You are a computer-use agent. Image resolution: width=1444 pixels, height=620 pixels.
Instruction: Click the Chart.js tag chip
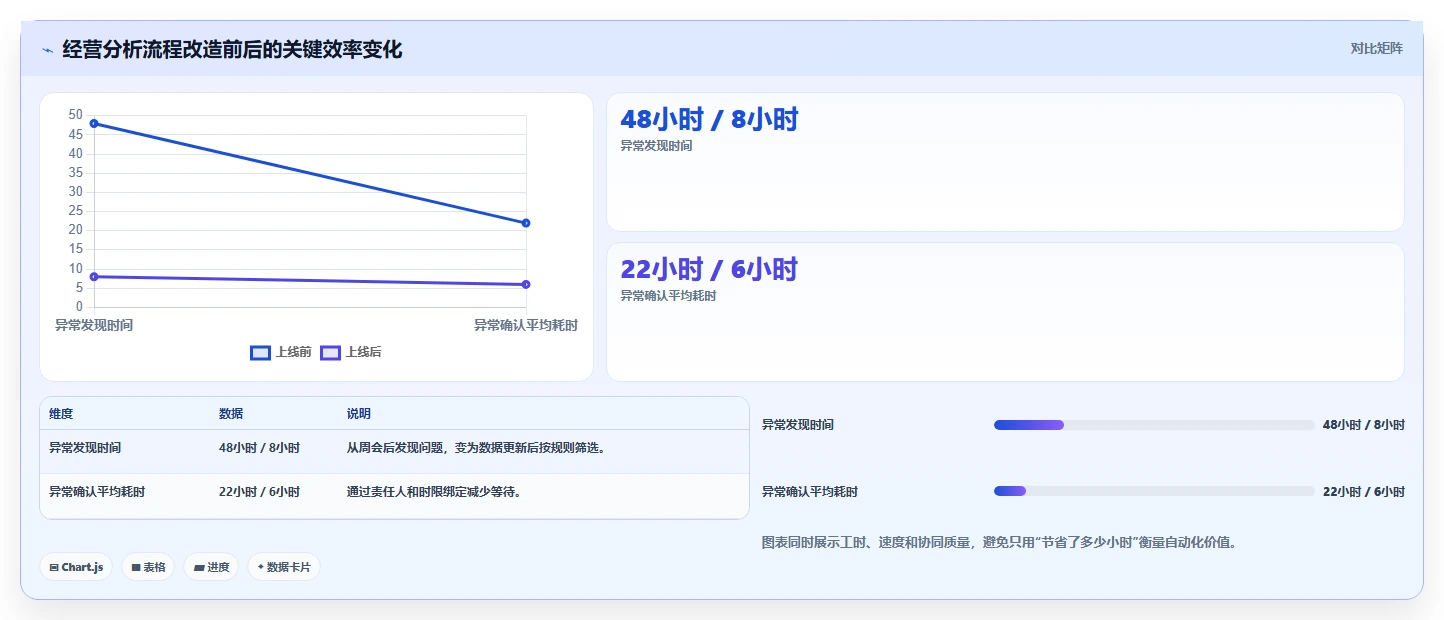76,567
